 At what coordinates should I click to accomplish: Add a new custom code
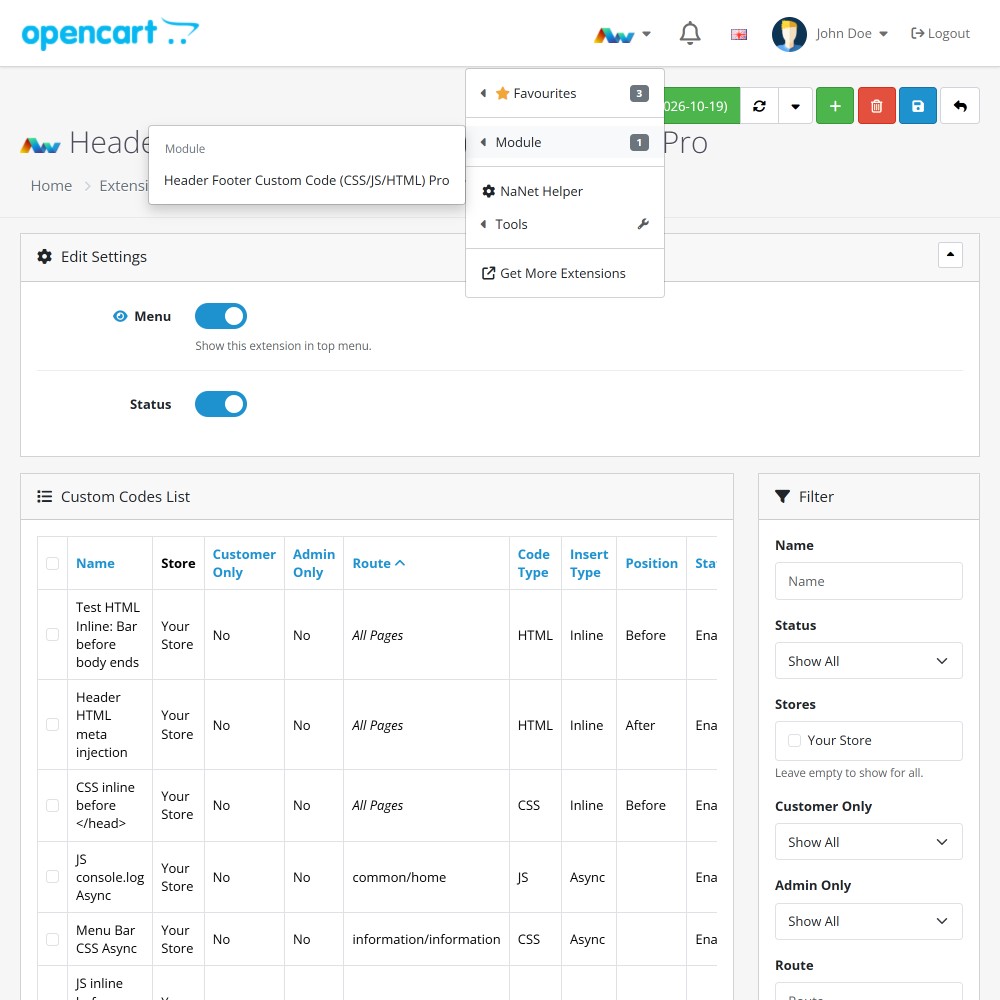click(x=835, y=106)
